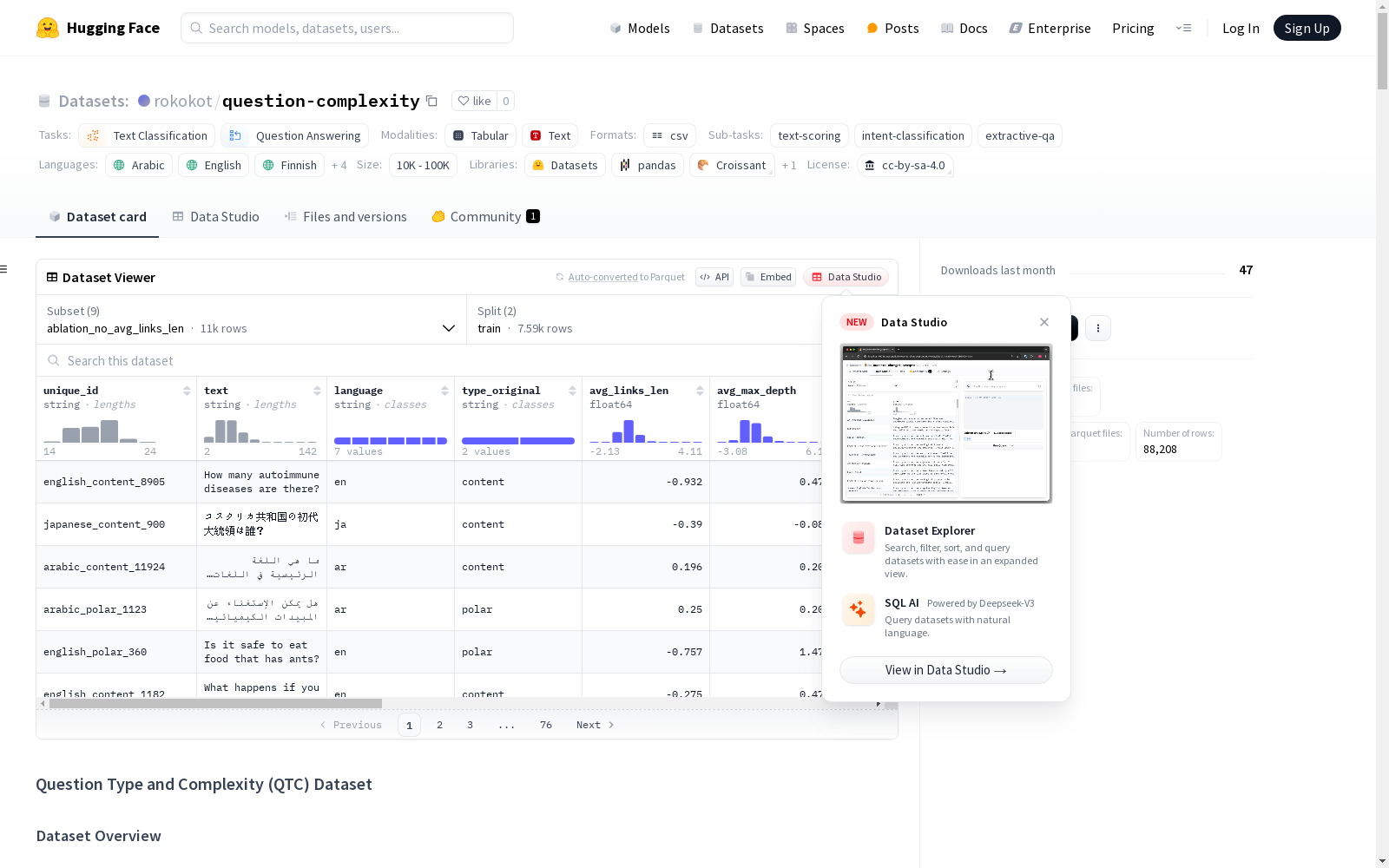Select the Question Answering task tag
Image resolution: width=1389 pixels, height=868 pixels.
tap(295, 135)
